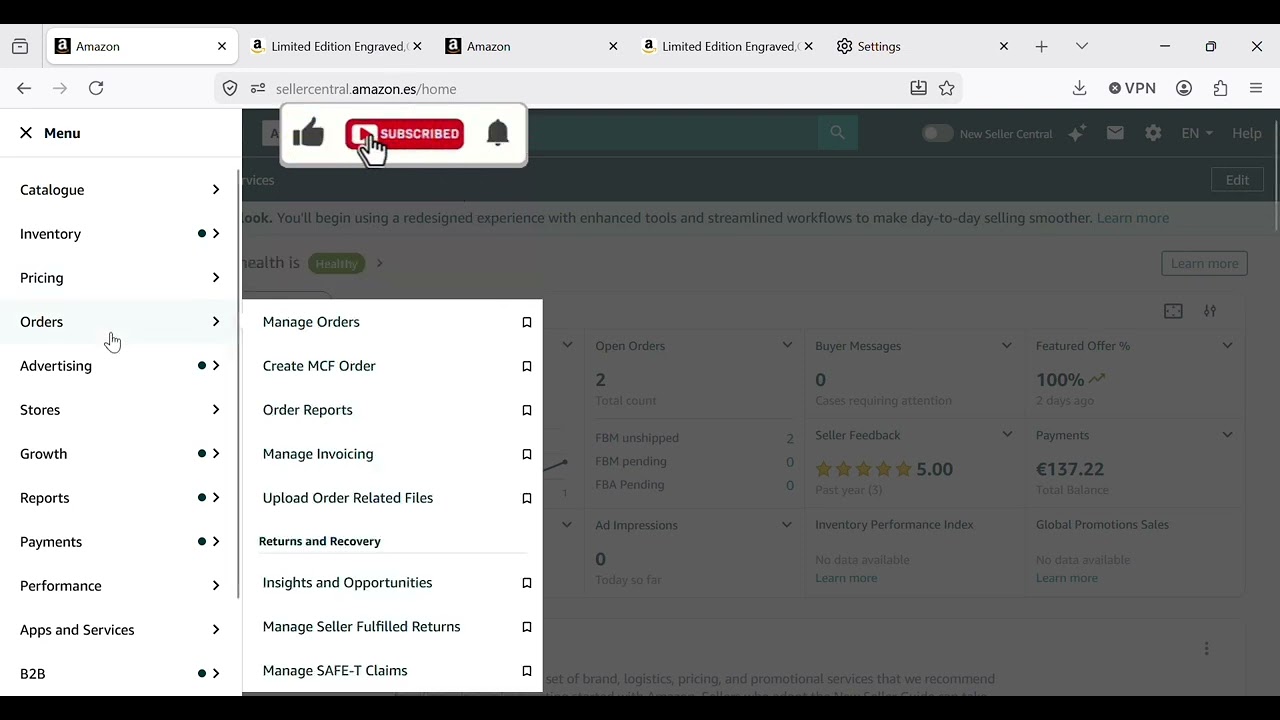Open the Seller Central settings gear
The height and width of the screenshot is (720, 1280).
point(1153,133)
